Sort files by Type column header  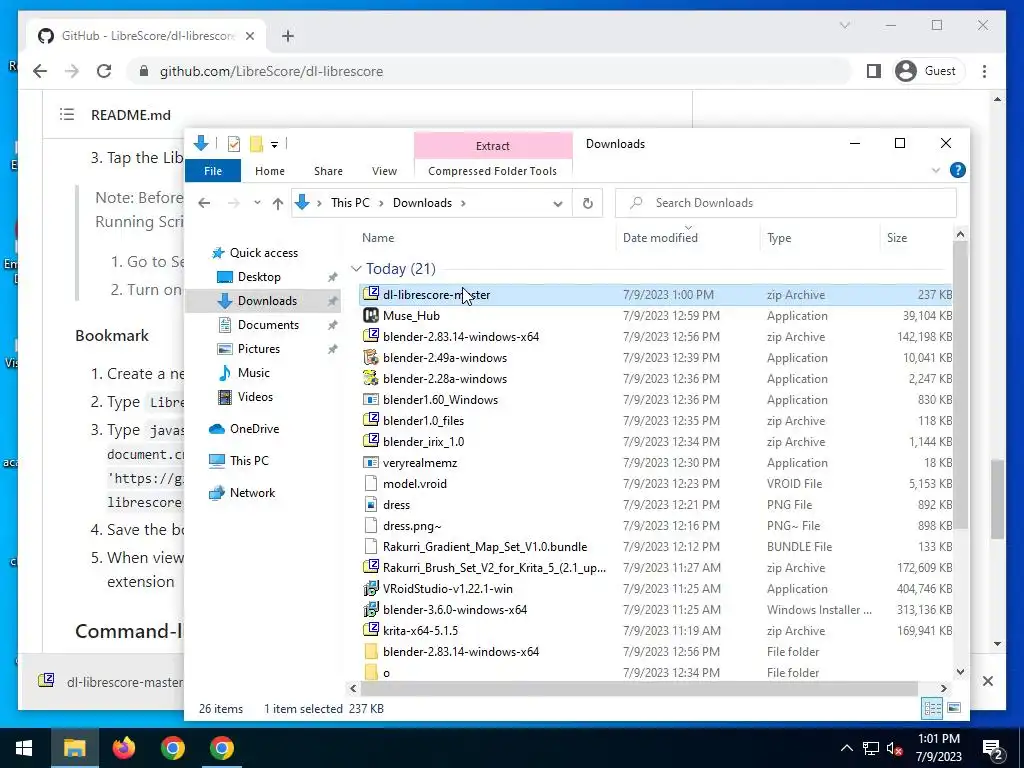(778, 238)
